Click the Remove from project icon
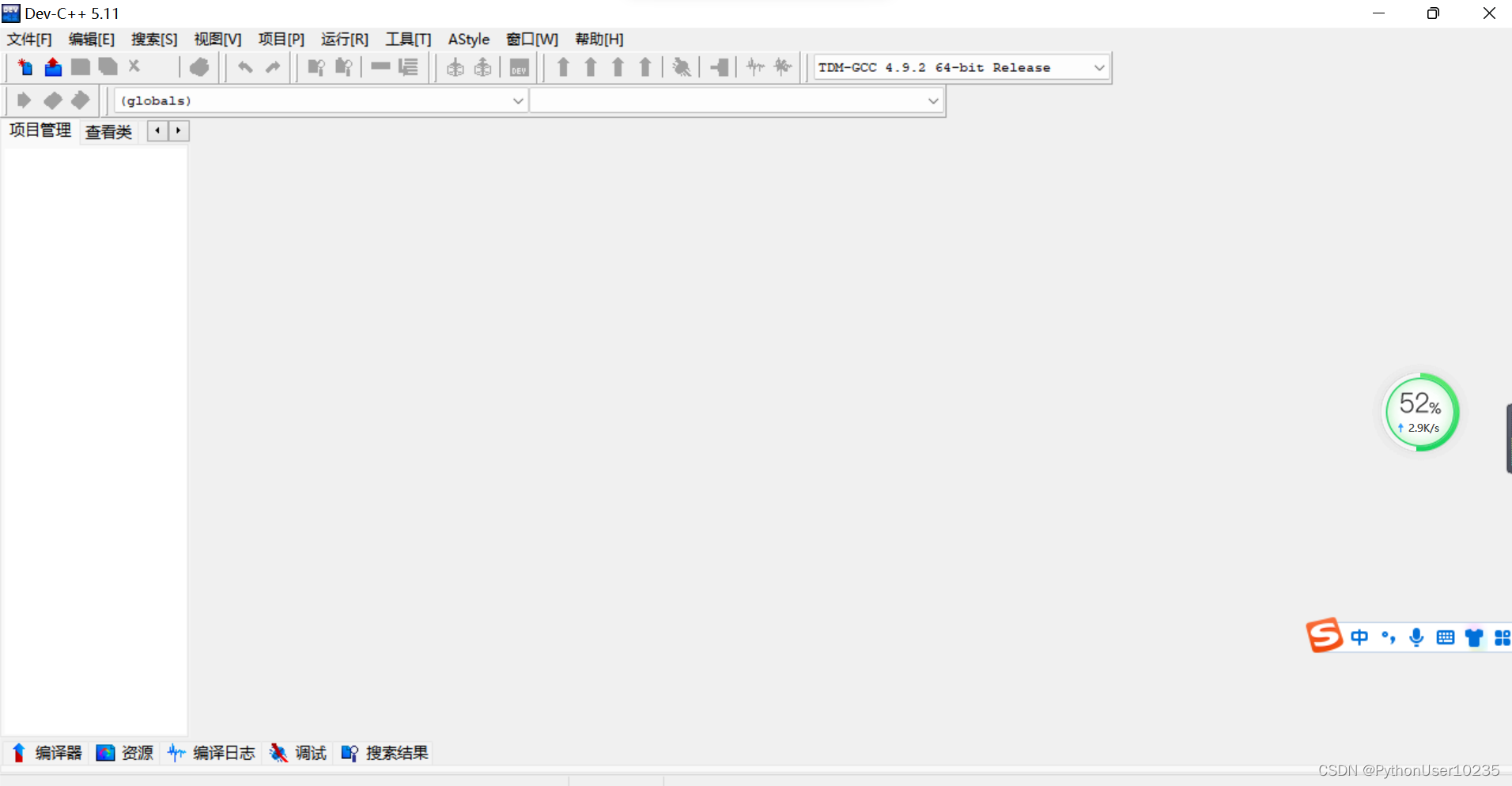The height and width of the screenshot is (786, 1512). [482, 67]
